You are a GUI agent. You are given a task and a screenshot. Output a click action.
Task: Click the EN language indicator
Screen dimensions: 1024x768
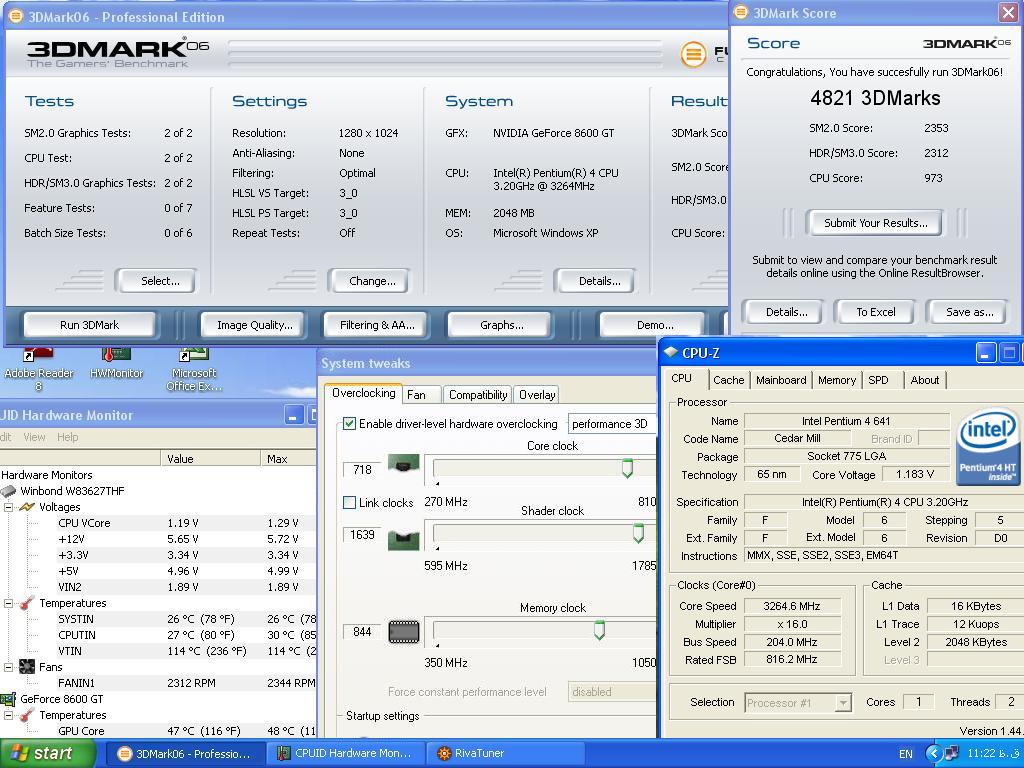click(905, 754)
